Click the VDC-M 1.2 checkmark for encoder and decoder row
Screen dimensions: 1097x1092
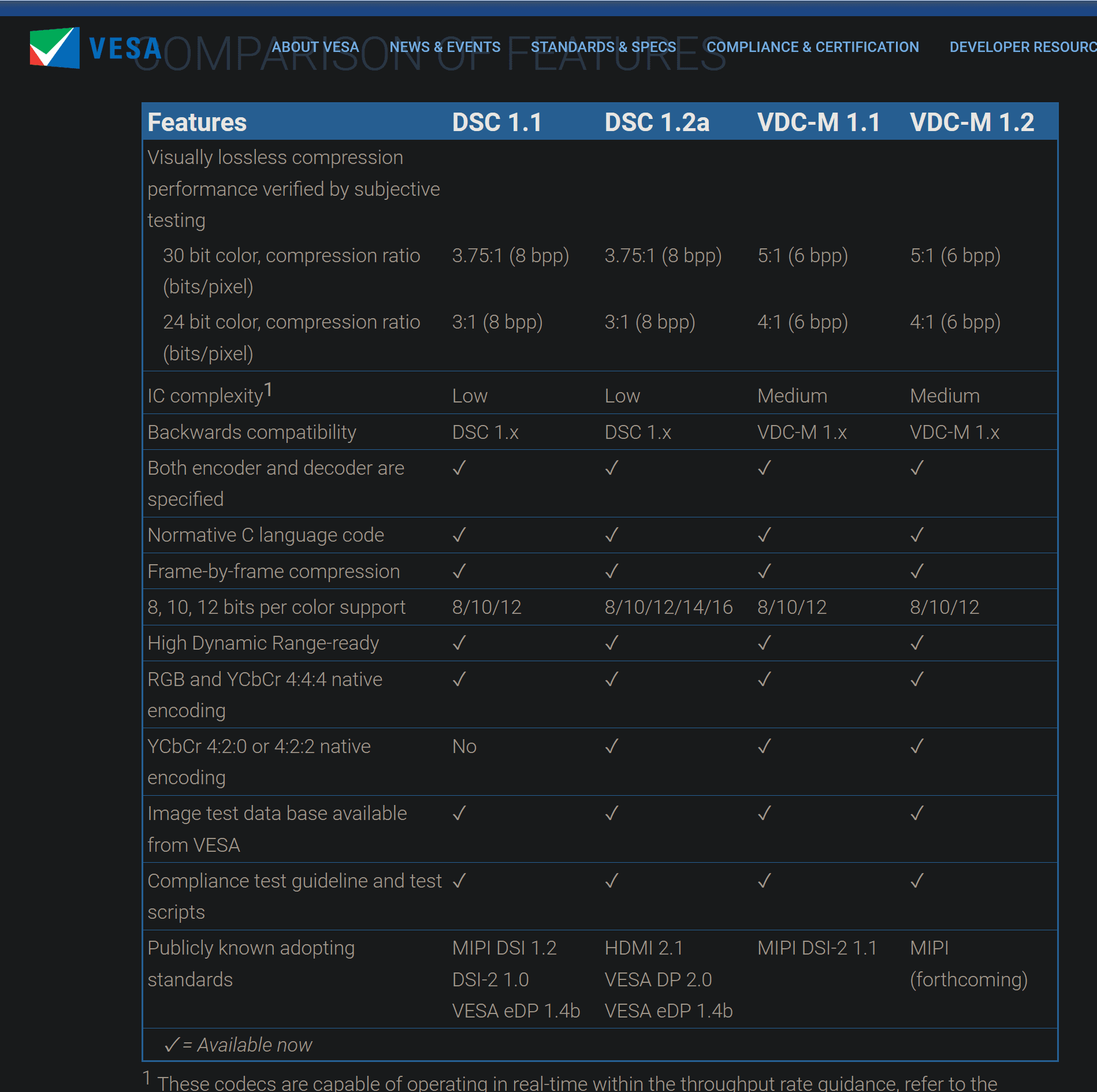(x=917, y=468)
